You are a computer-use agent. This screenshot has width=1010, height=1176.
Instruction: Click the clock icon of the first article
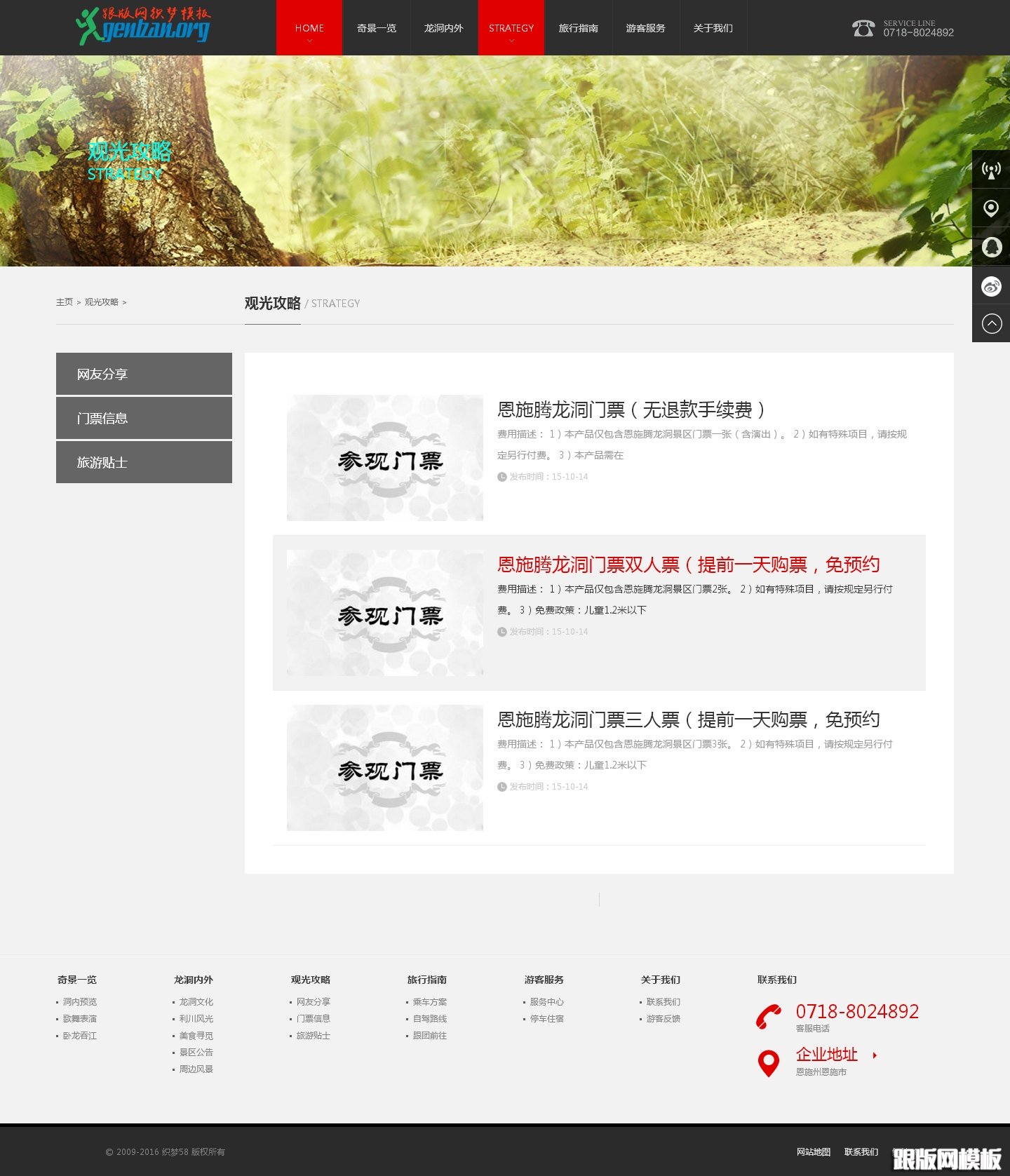pos(502,477)
